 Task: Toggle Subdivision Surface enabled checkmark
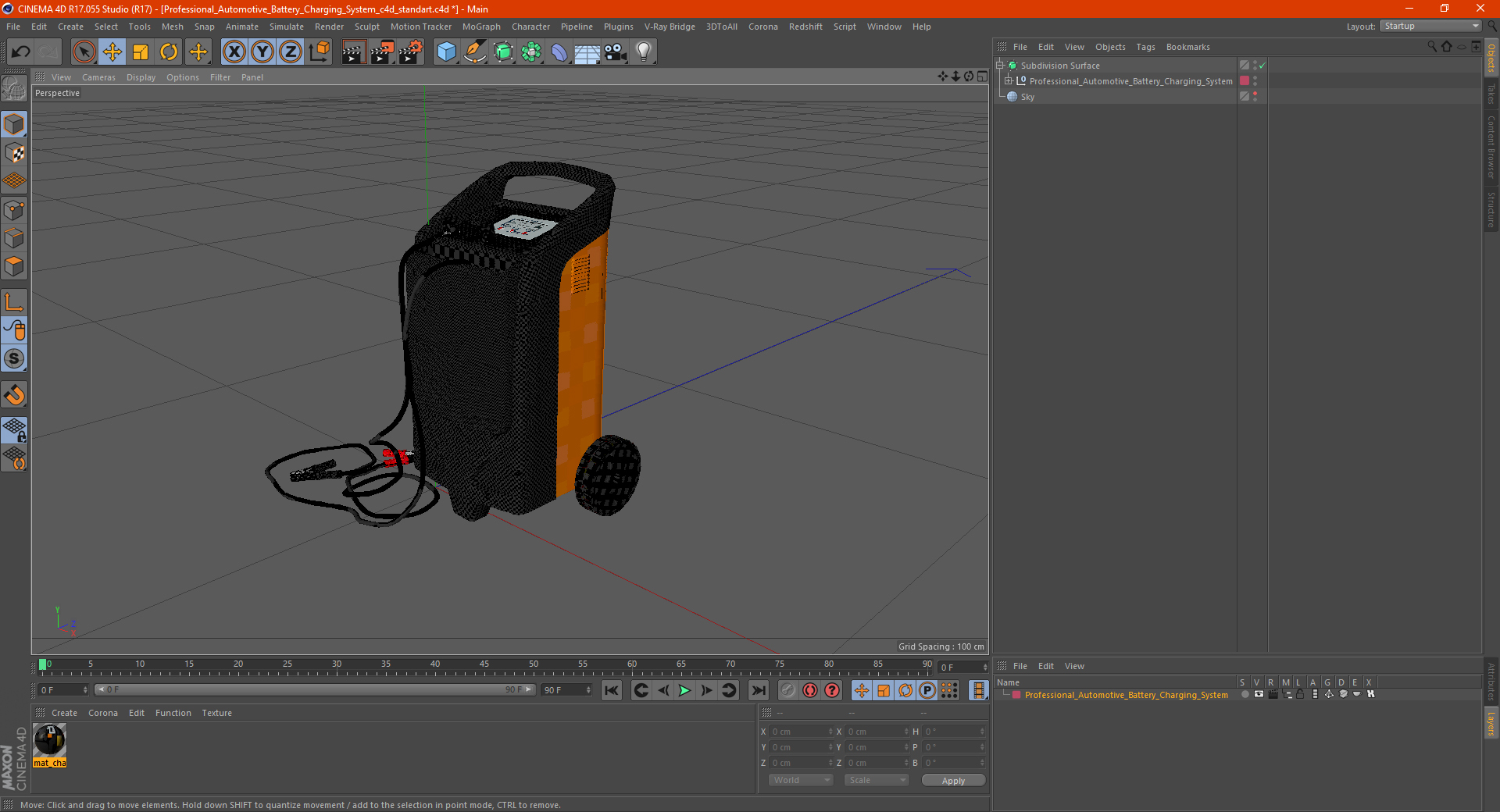coord(1262,66)
